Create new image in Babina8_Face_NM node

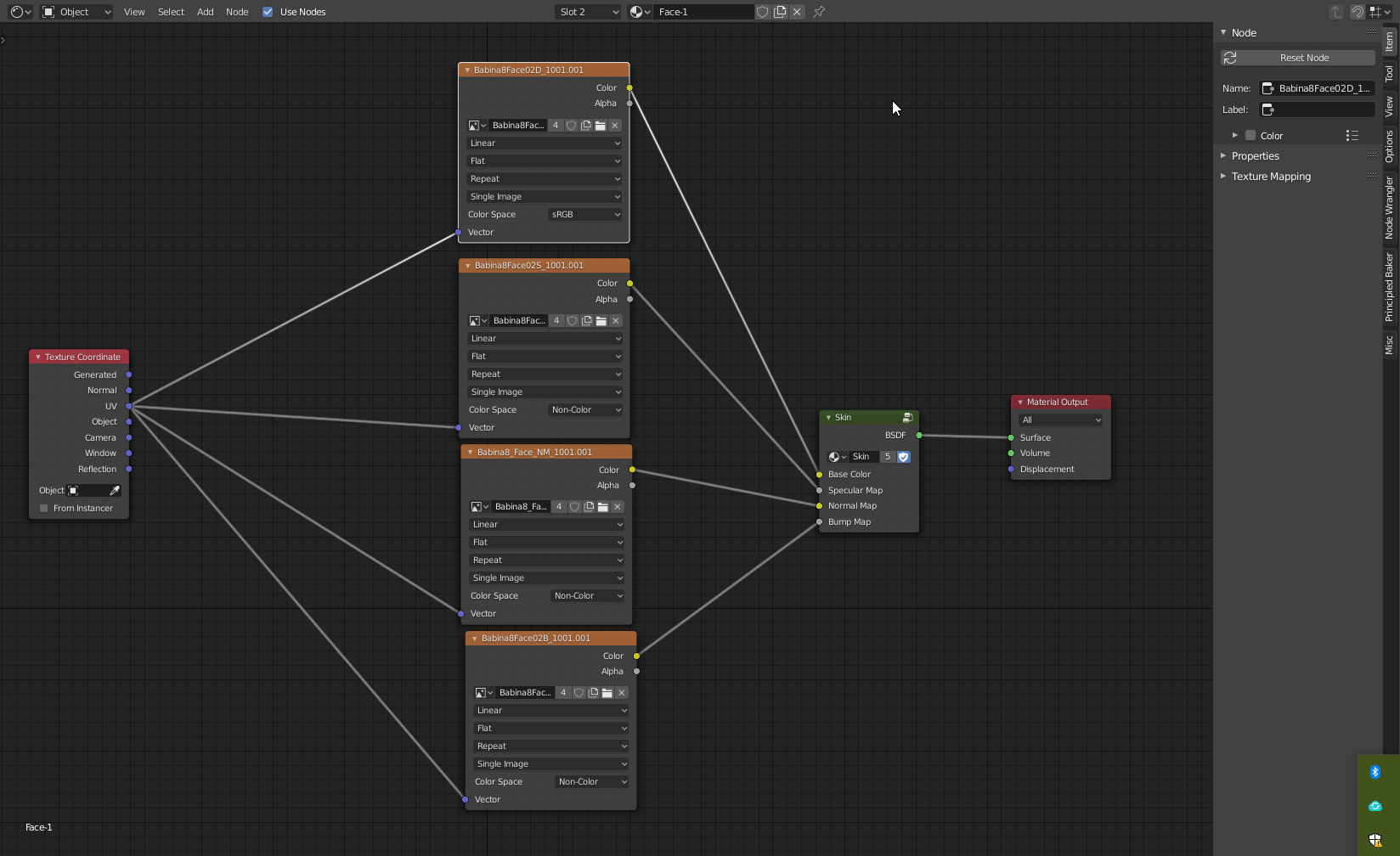pyautogui.click(x=589, y=507)
